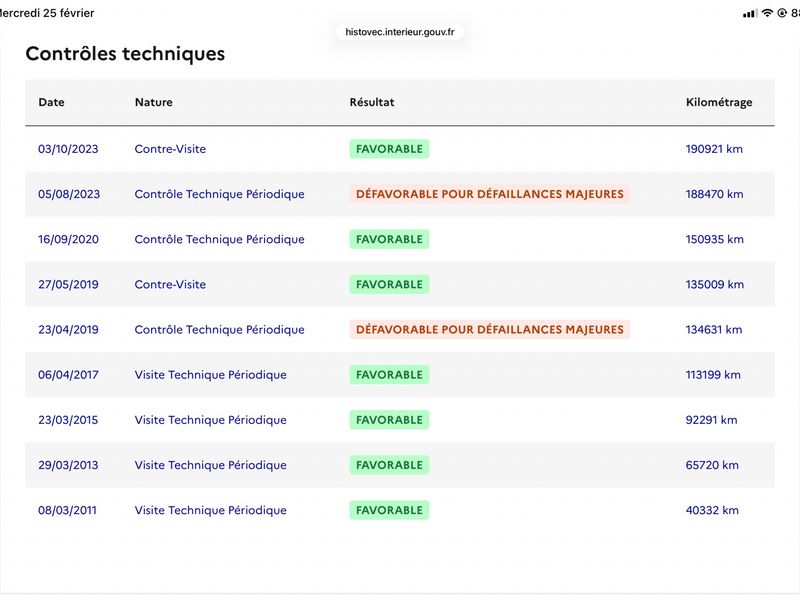This screenshot has width=800, height=600.
Task: Click the Résultat column header
Action: (x=371, y=102)
